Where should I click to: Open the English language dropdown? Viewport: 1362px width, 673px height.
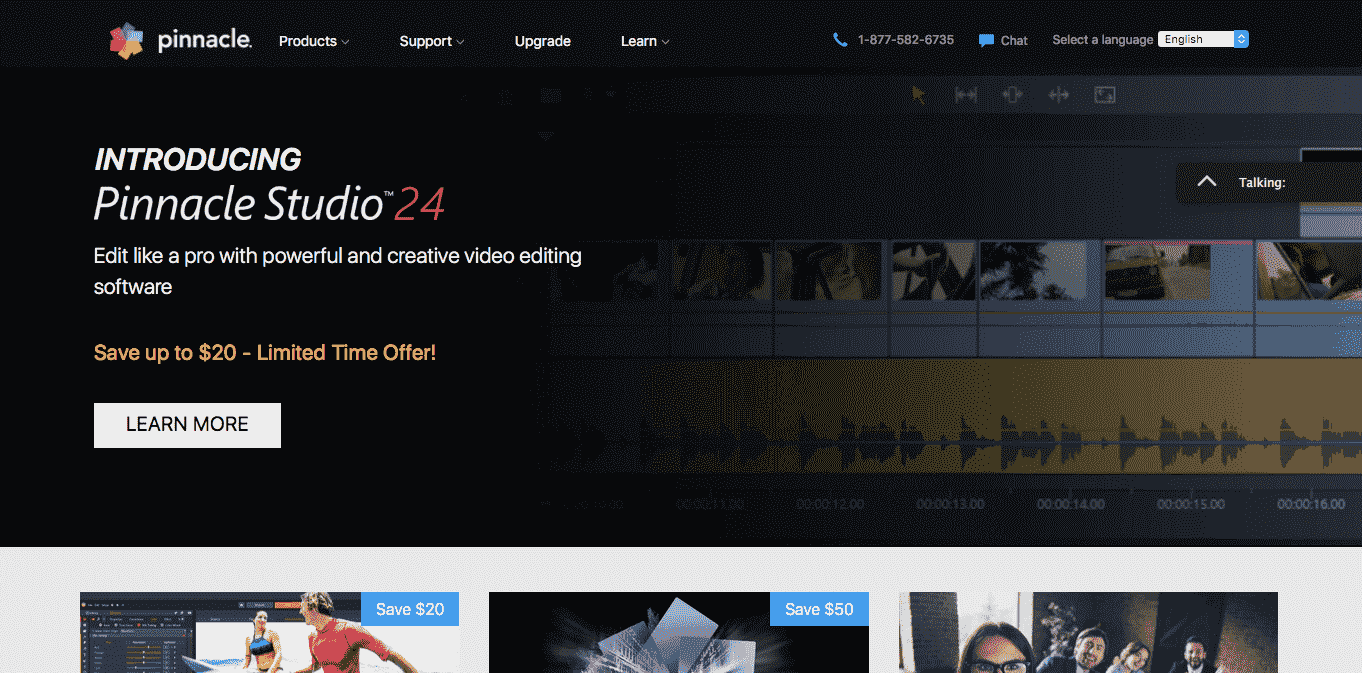point(1203,40)
